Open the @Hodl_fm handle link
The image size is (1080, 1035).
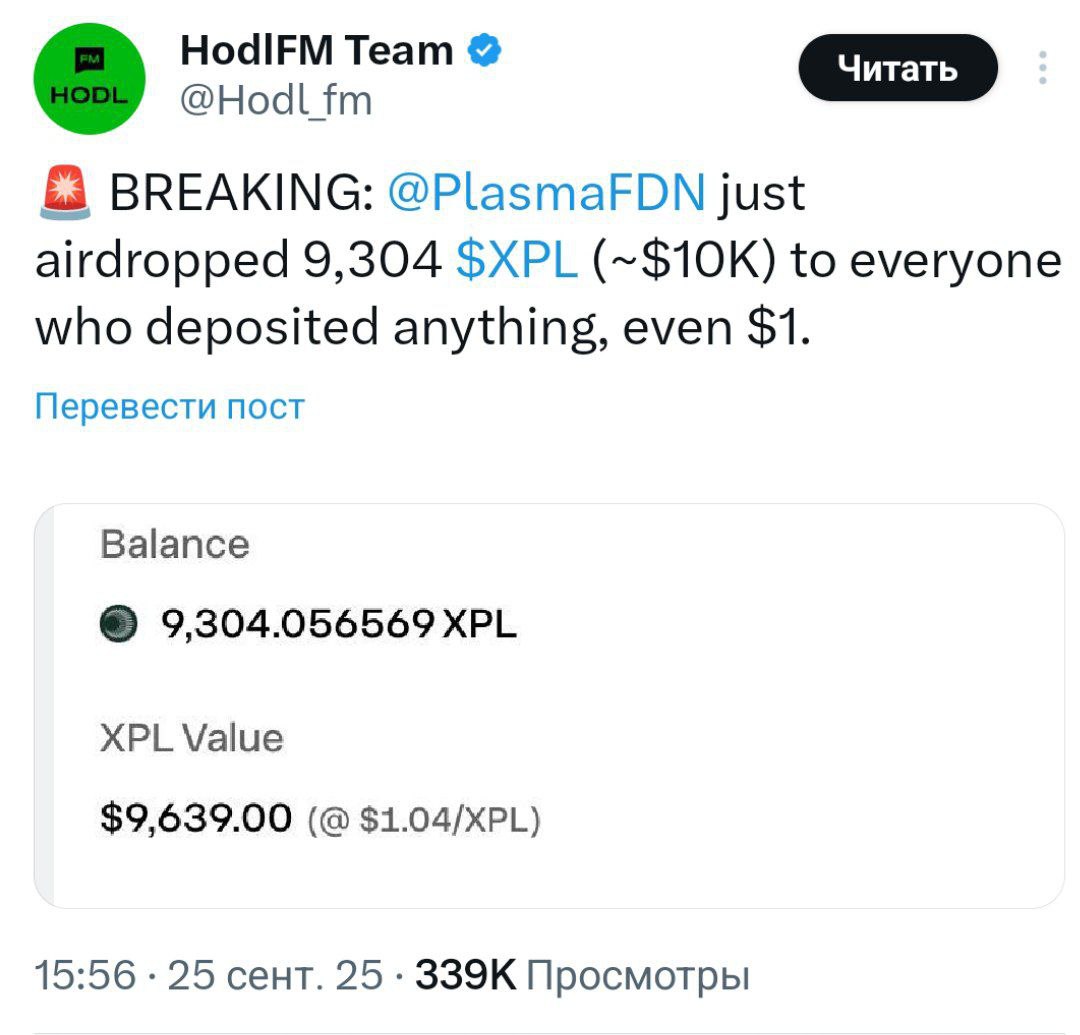click(276, 99)
